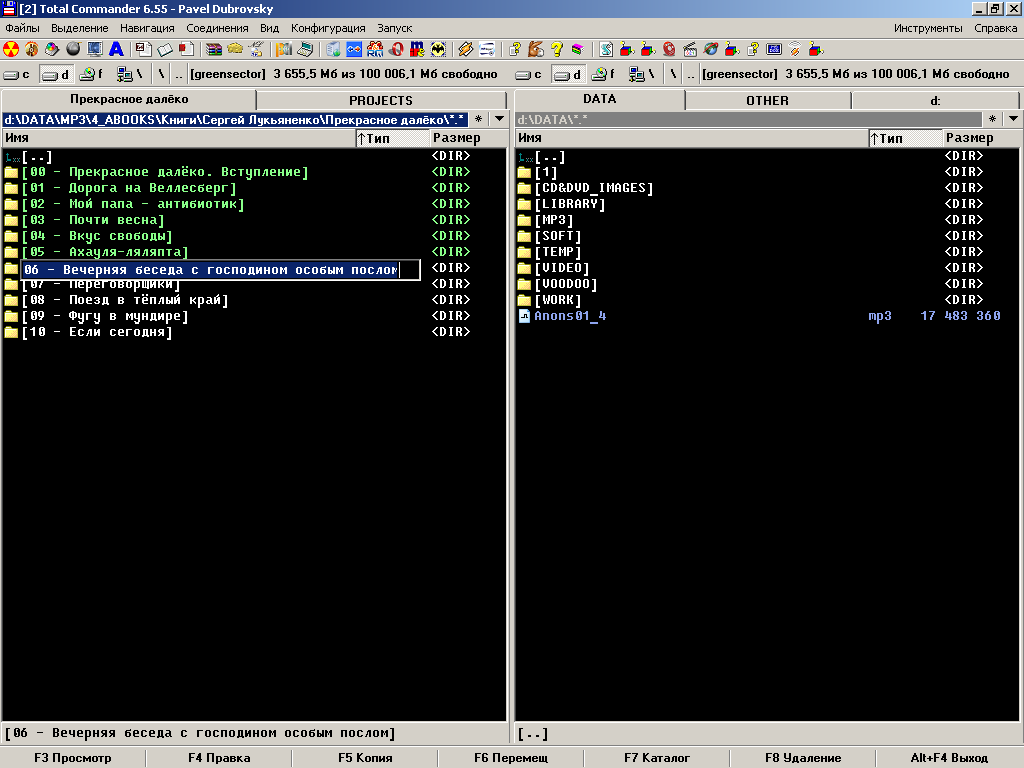The image size is (1024, 768).
Task: Click the yellow-red radiation toolbar icon
Action: point(11,50)
